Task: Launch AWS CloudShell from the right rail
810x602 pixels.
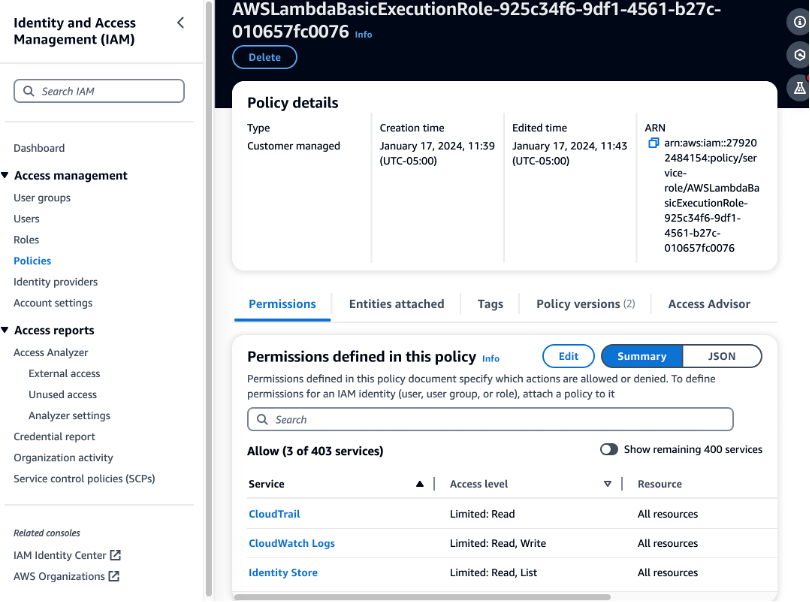Action: tap(797, 55)
